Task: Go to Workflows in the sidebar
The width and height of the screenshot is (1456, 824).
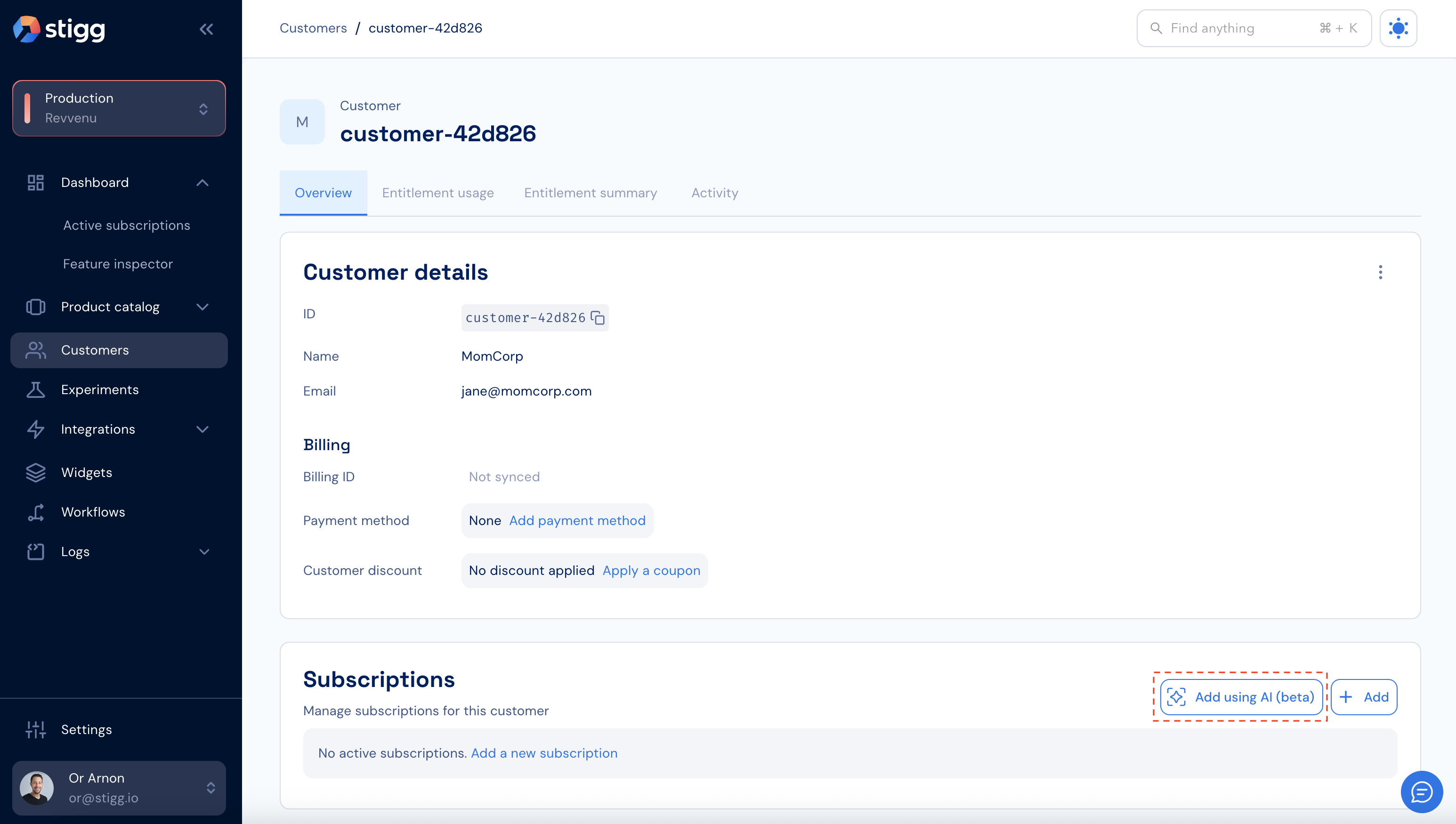Action: point(93,512)
